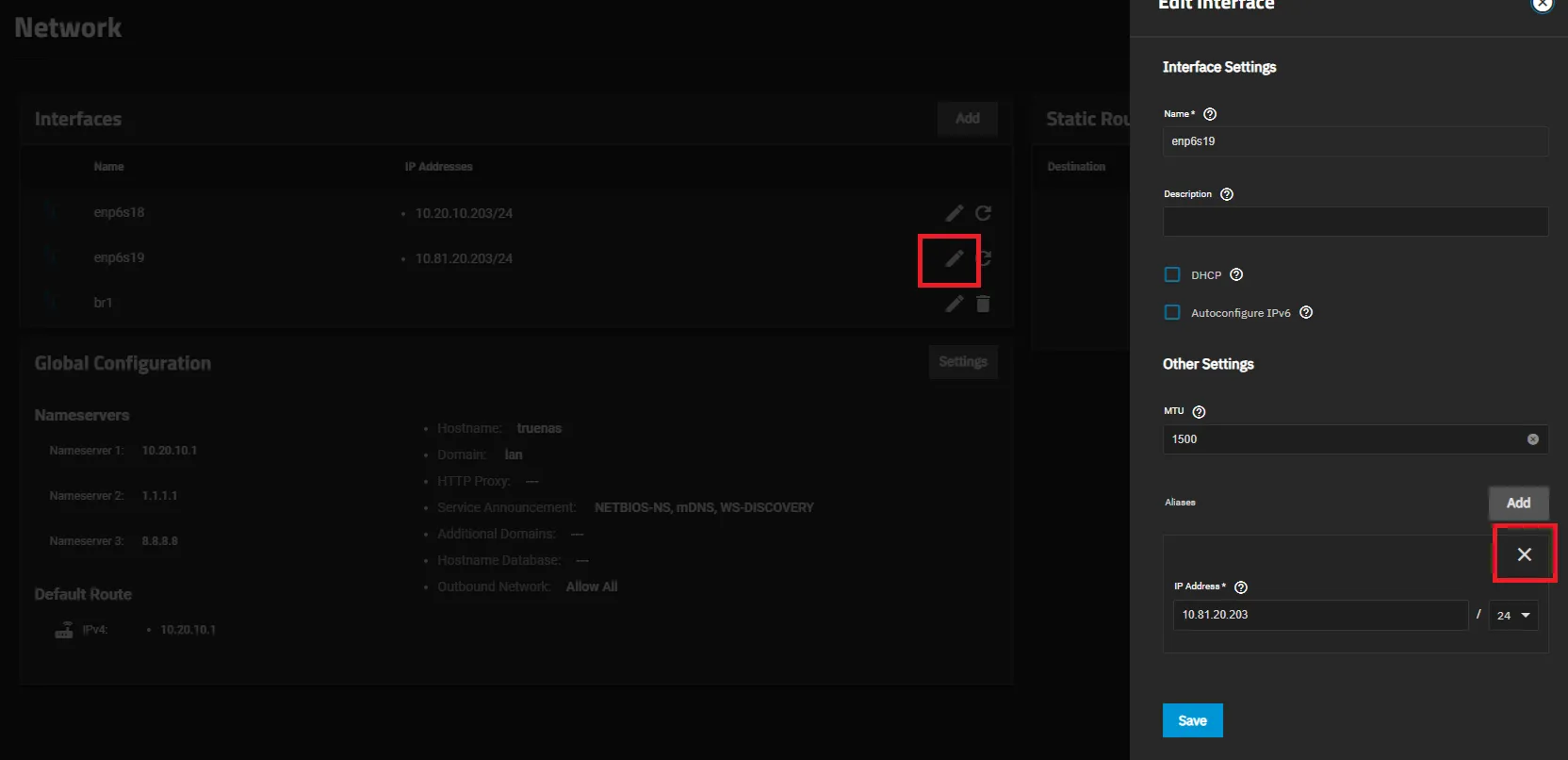Image resolution: width=1568 pixels, height=760 pixels.
Task: Click the MTU input field
Action: pyautogui.click(x=1343, y=439)
